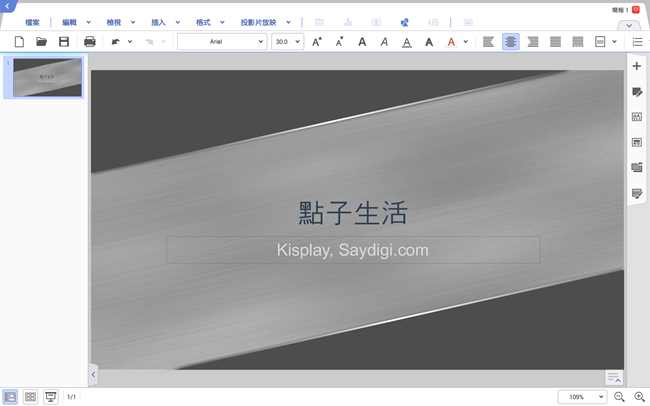Image resolution: width=650 pixels, height=406 pixels.
Task: Increase the font size
Action: pos(317,42)
